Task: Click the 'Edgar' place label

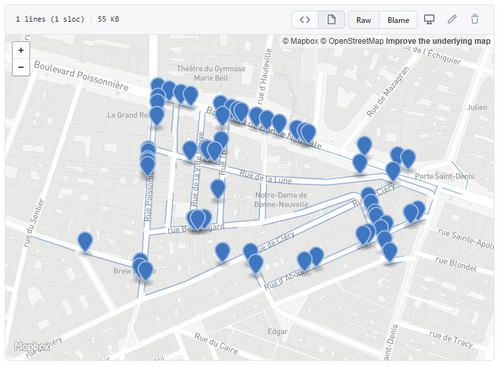Action: pos(277,331)
